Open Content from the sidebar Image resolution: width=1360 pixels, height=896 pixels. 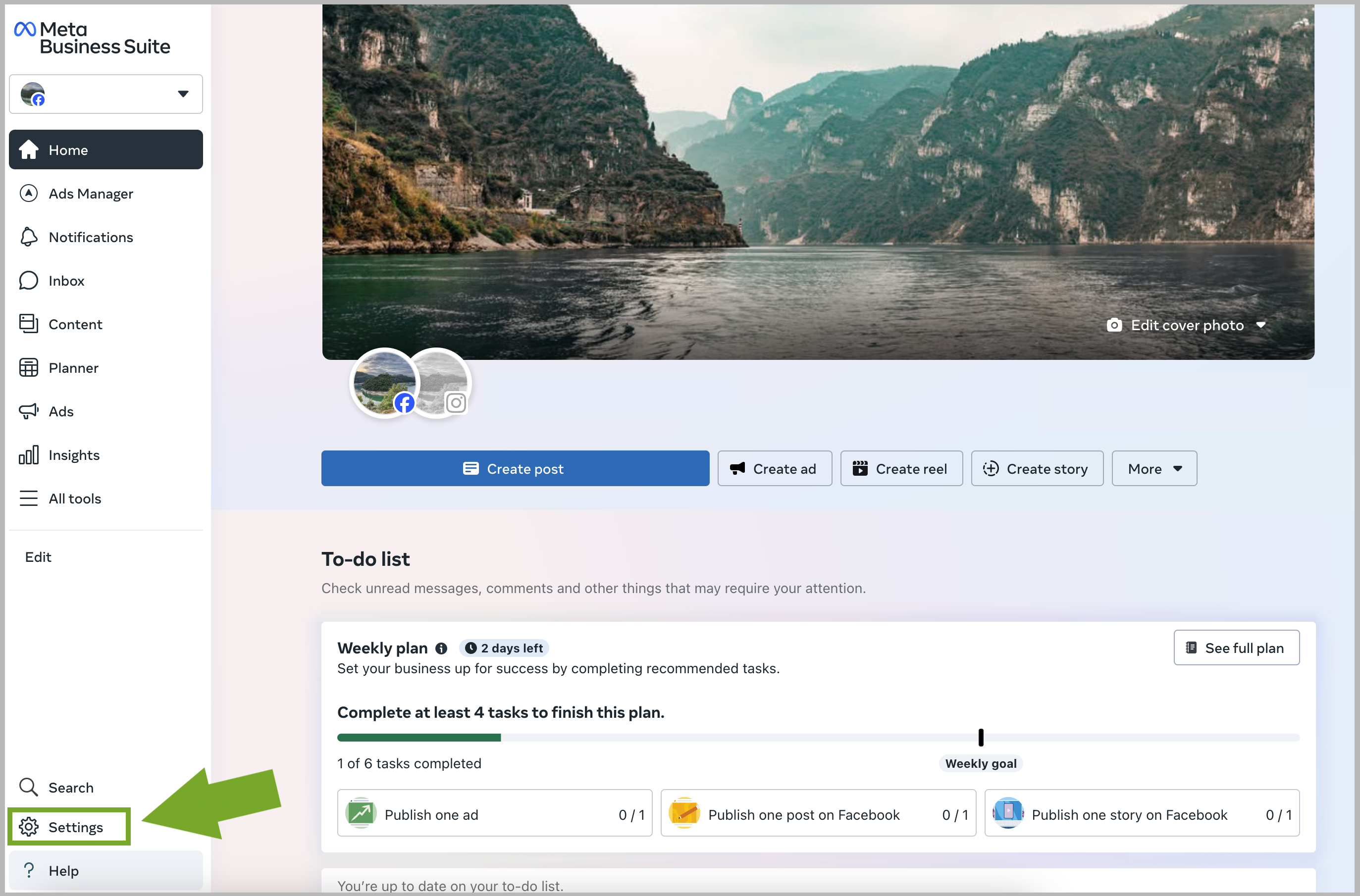pyautogui.click(x=106, y=324)
